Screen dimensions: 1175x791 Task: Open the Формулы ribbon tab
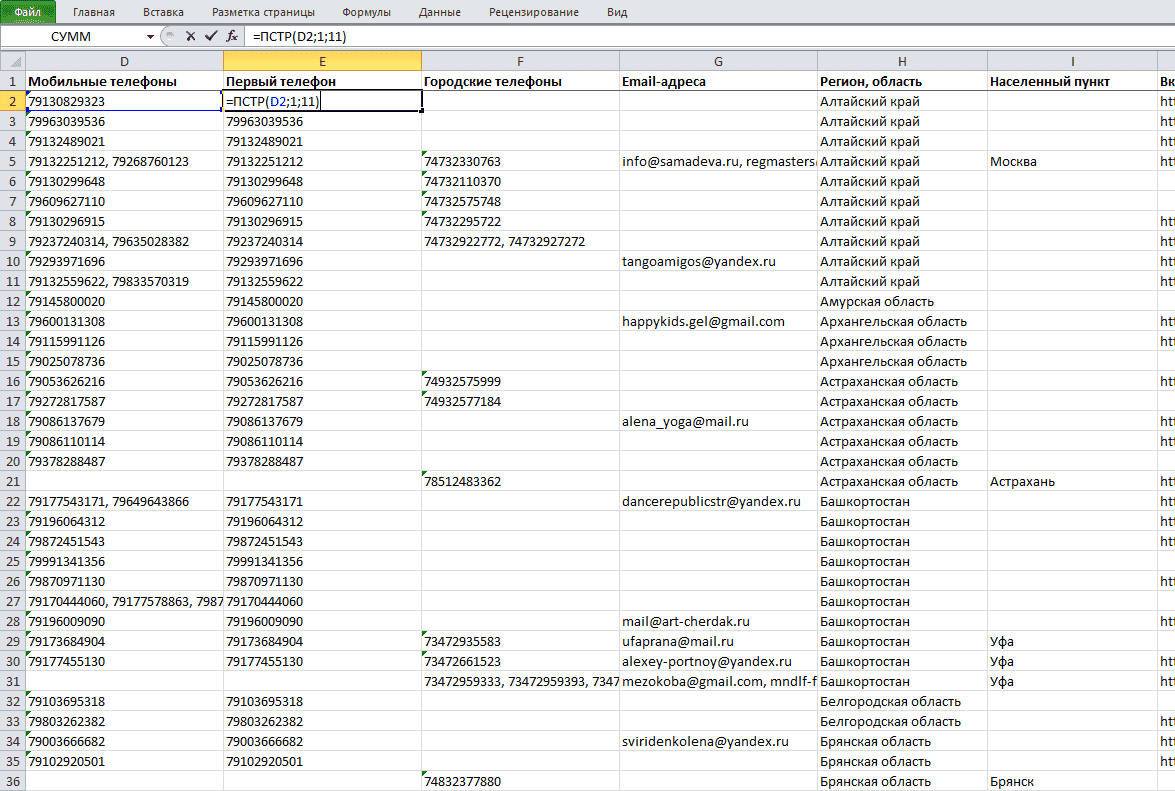click(366, 12)
